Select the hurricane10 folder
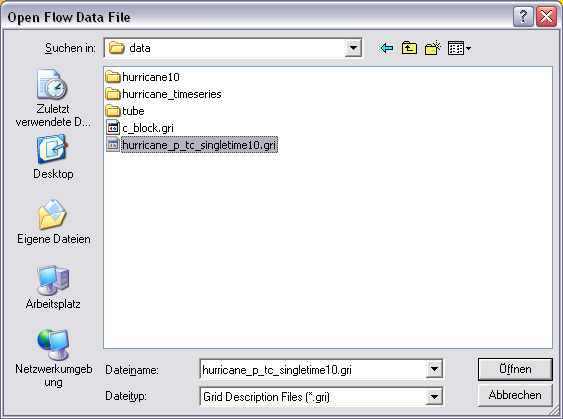This screenshot has height=419, width=563. click(143, 77)
